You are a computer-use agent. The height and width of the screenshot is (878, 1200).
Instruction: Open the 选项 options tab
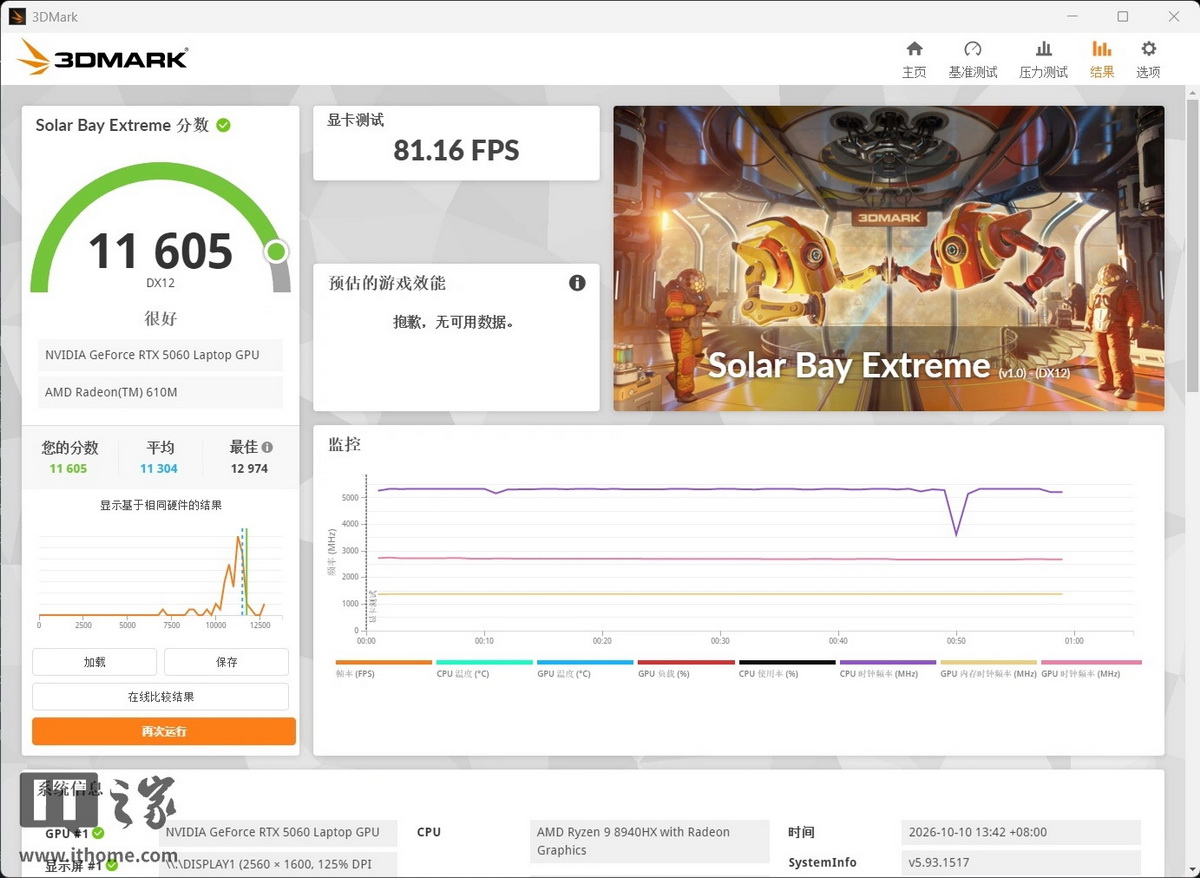[1148, 60]
